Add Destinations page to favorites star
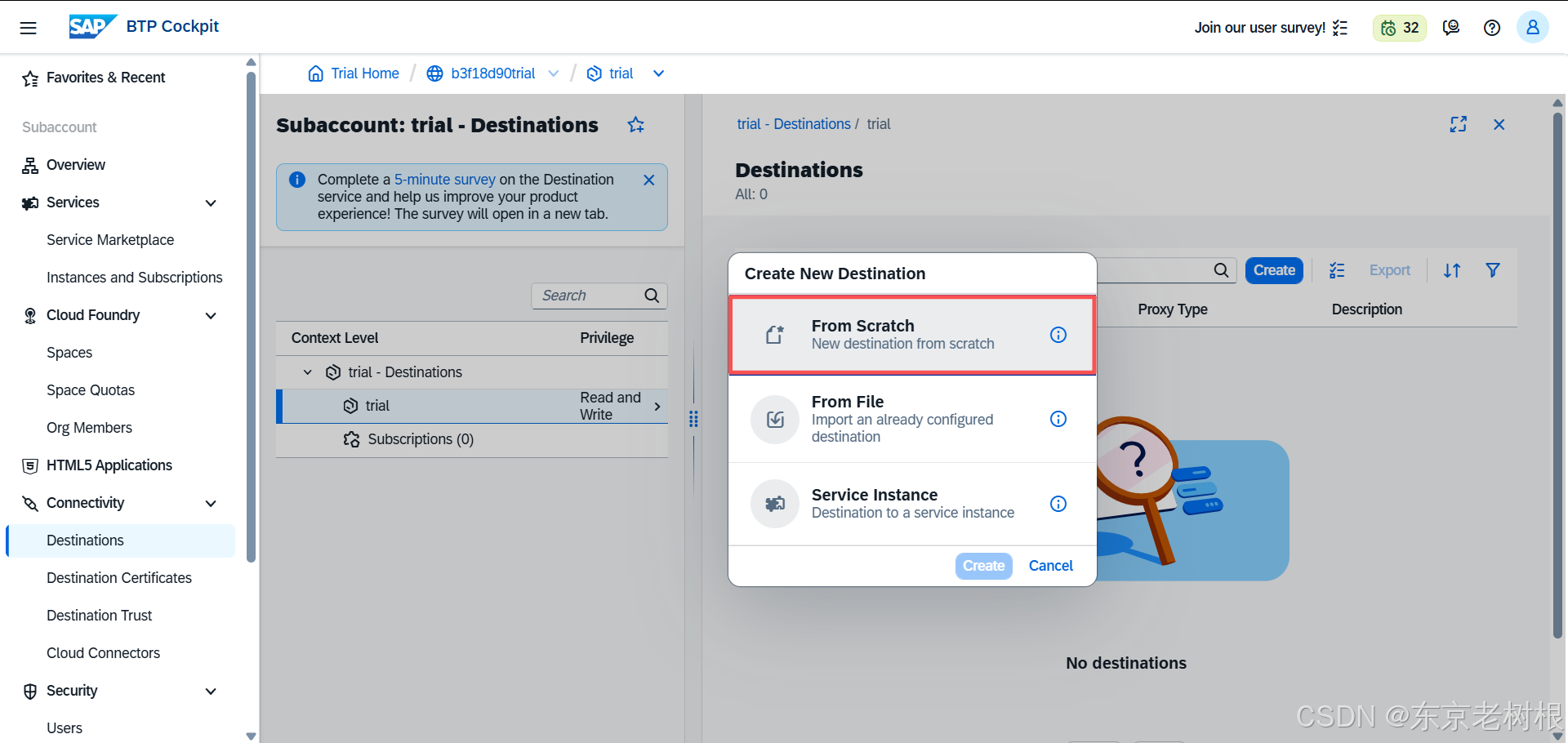Viewport: 1568px width, 743px height. 636,125
